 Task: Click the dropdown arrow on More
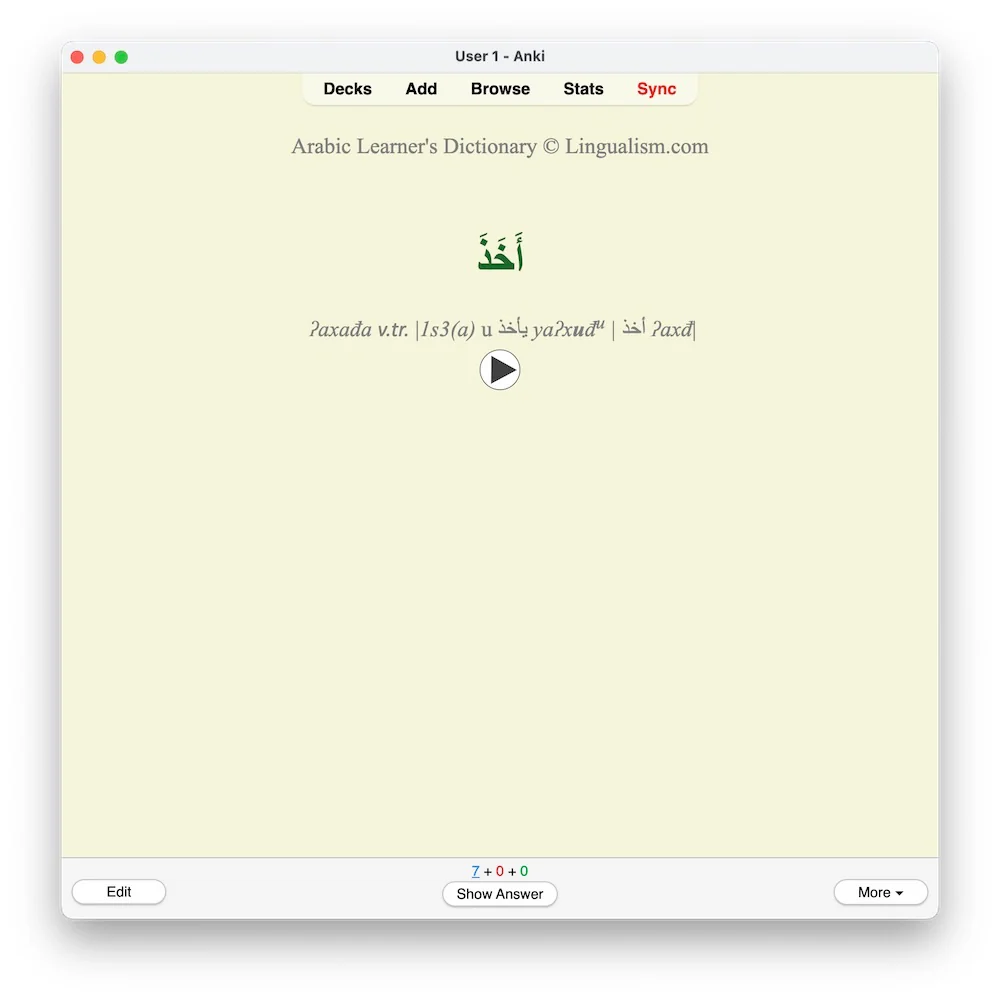pyautogui.click(x=899, y=893)
